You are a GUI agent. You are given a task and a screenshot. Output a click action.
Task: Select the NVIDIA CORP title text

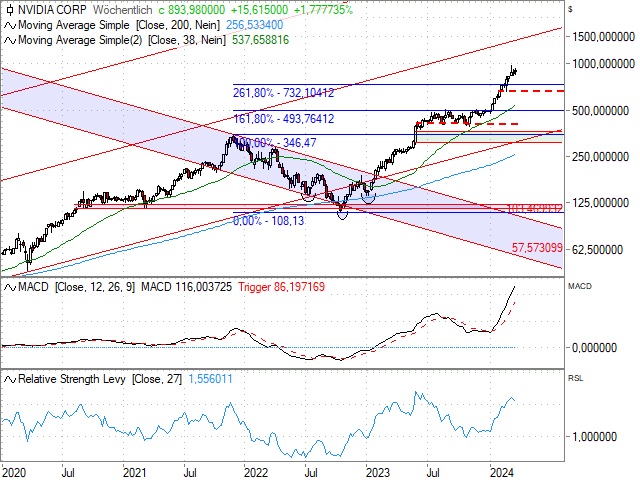pos(52,10)
